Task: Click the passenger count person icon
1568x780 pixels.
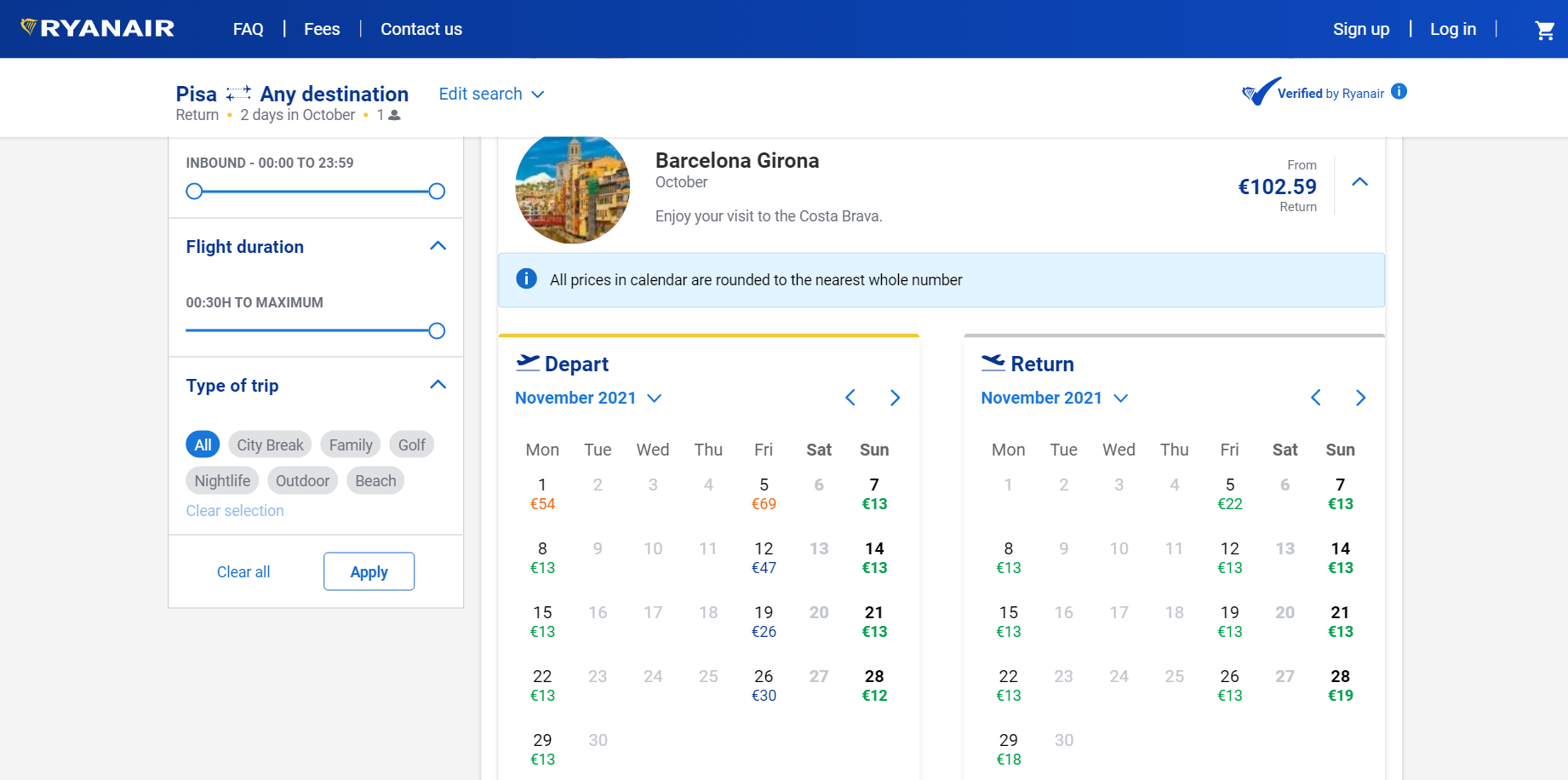Action: [394, 115]
